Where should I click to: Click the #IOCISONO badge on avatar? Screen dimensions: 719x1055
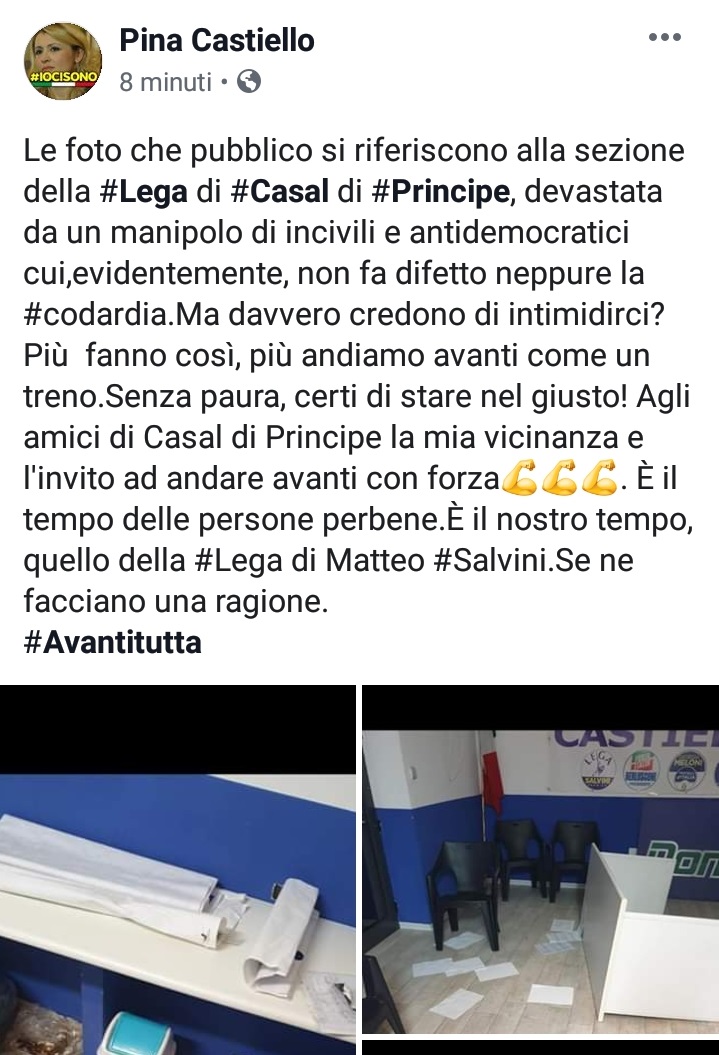64,77
